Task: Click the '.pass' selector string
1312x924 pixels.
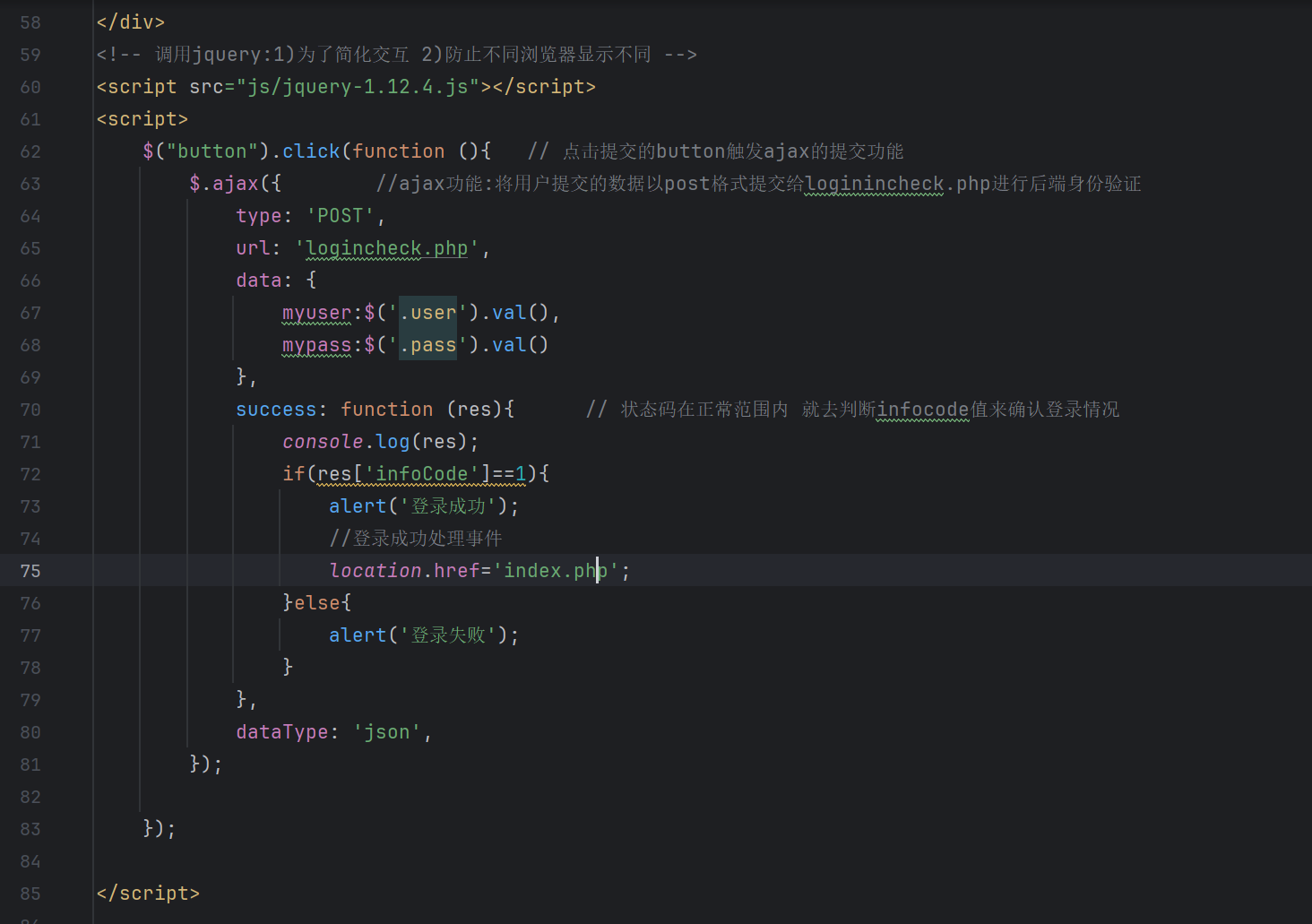Action: [427, 345]
